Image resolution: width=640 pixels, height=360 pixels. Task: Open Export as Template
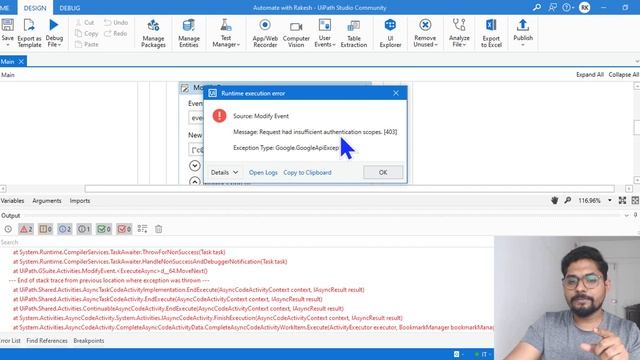(x=29, y=33)
